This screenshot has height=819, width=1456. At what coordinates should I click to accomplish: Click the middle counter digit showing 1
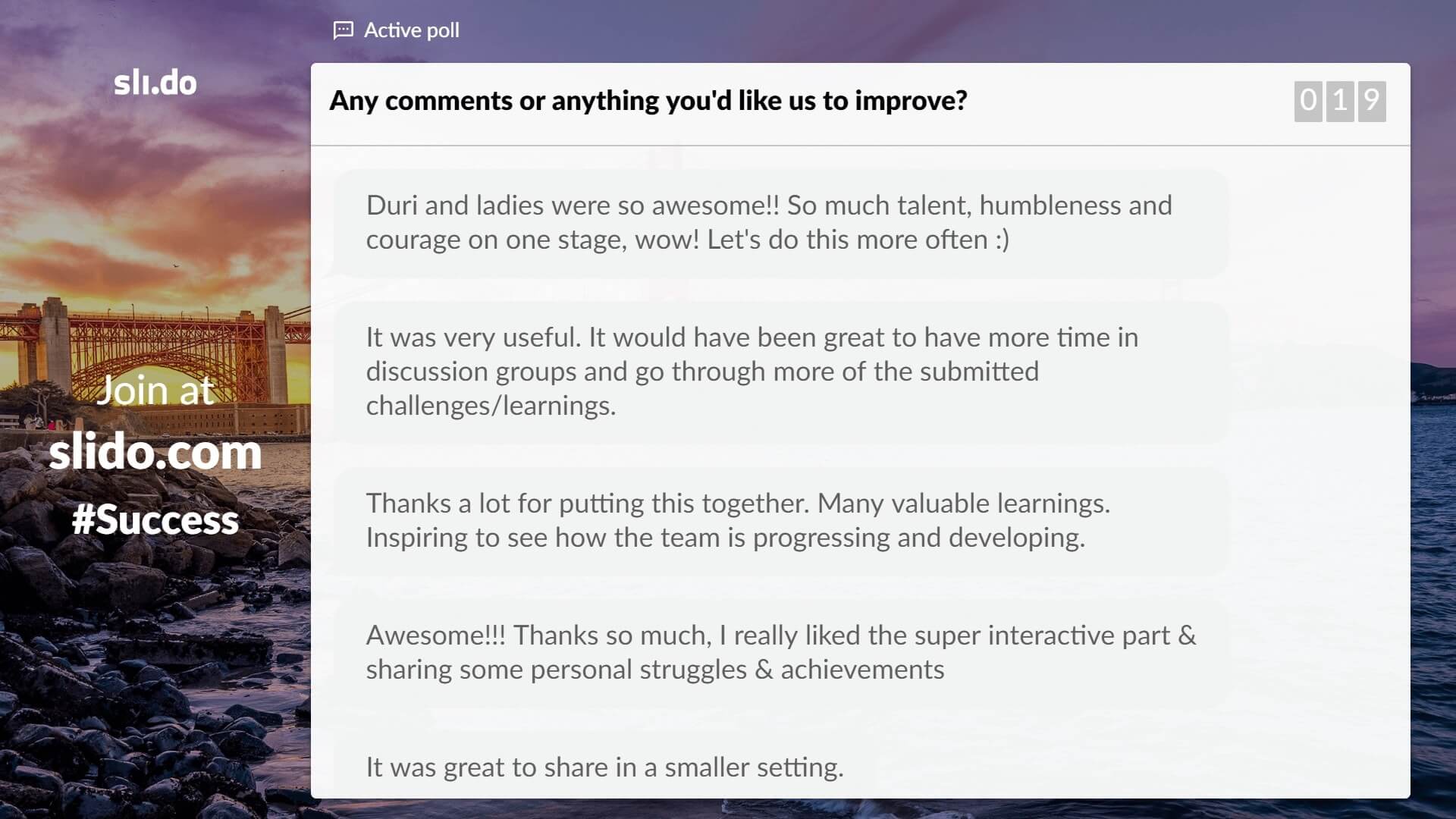tap(1340, 101)
